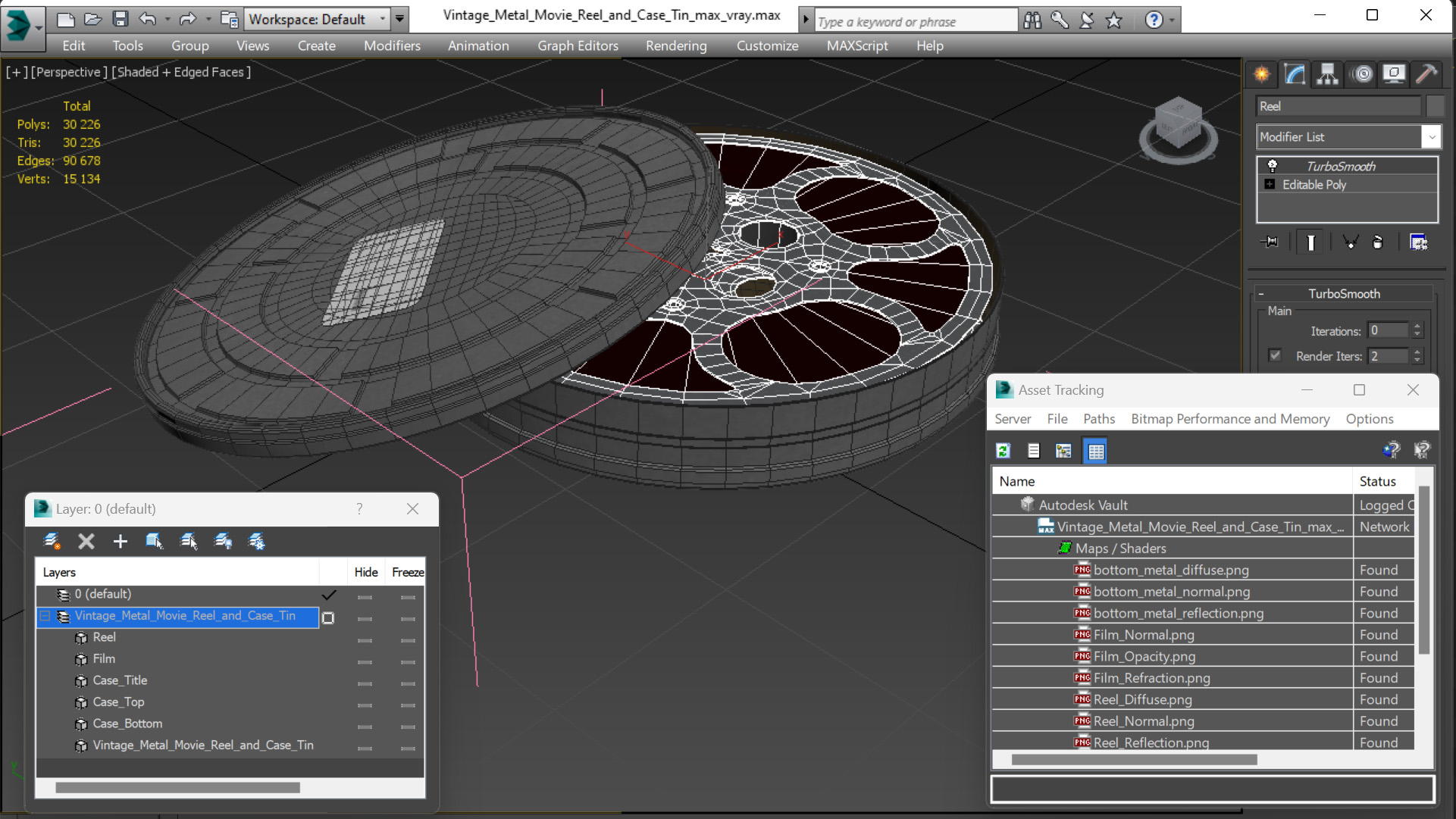Viewport: 1456px width, 819px height.
Task: Switch to the Modify command panel tab
Action: 1295,74
